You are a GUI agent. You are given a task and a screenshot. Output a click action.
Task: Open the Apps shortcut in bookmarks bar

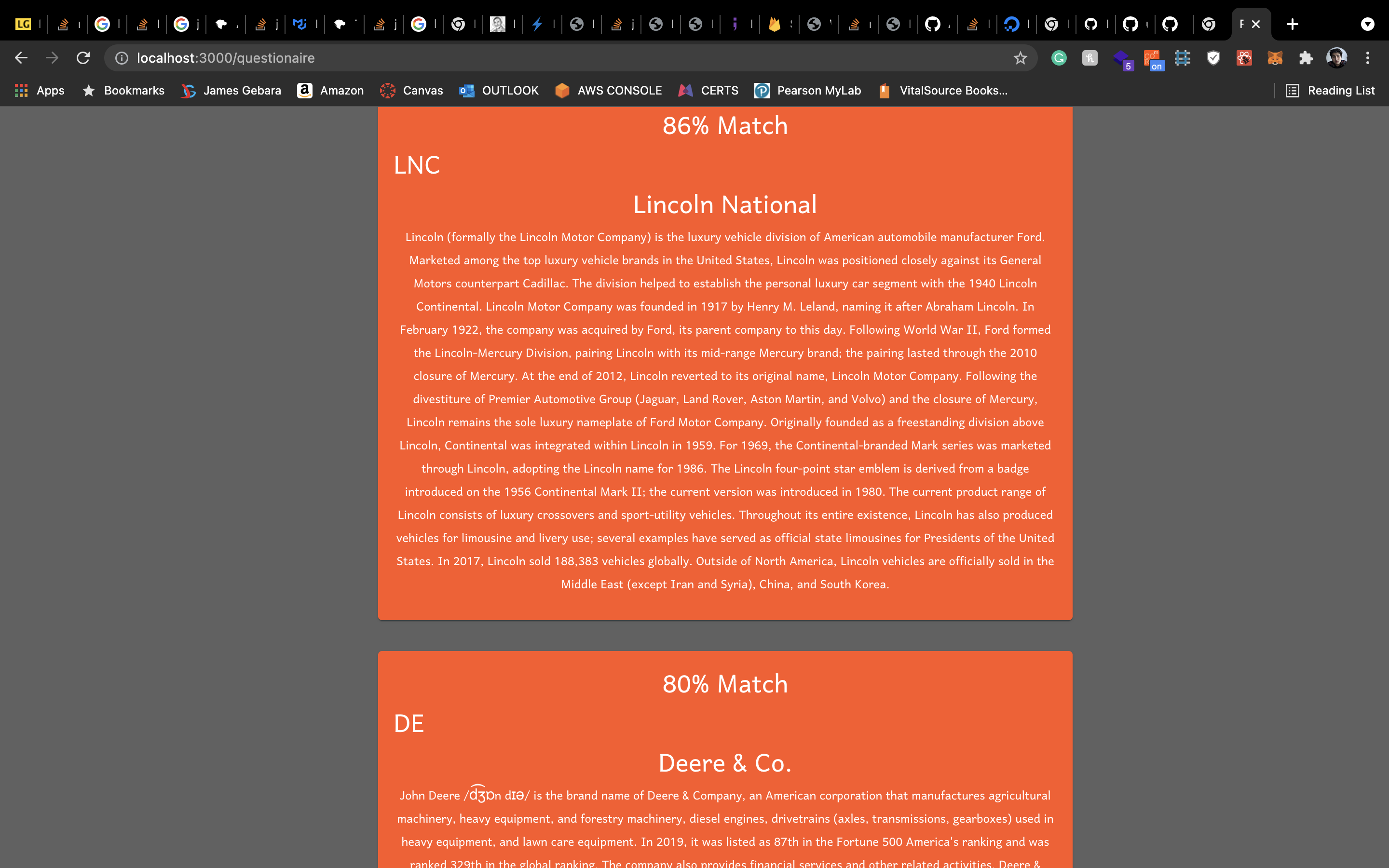[40, 90]
